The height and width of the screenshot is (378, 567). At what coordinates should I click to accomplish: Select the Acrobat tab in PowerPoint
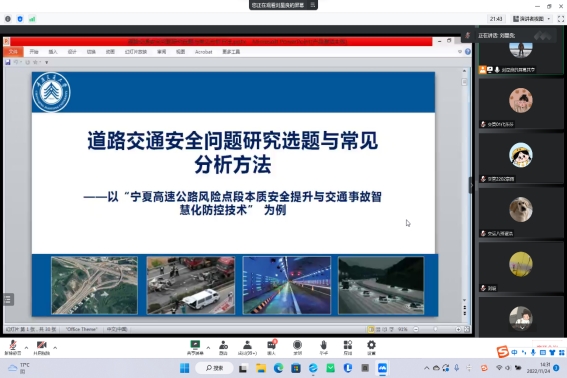(203, 52)
